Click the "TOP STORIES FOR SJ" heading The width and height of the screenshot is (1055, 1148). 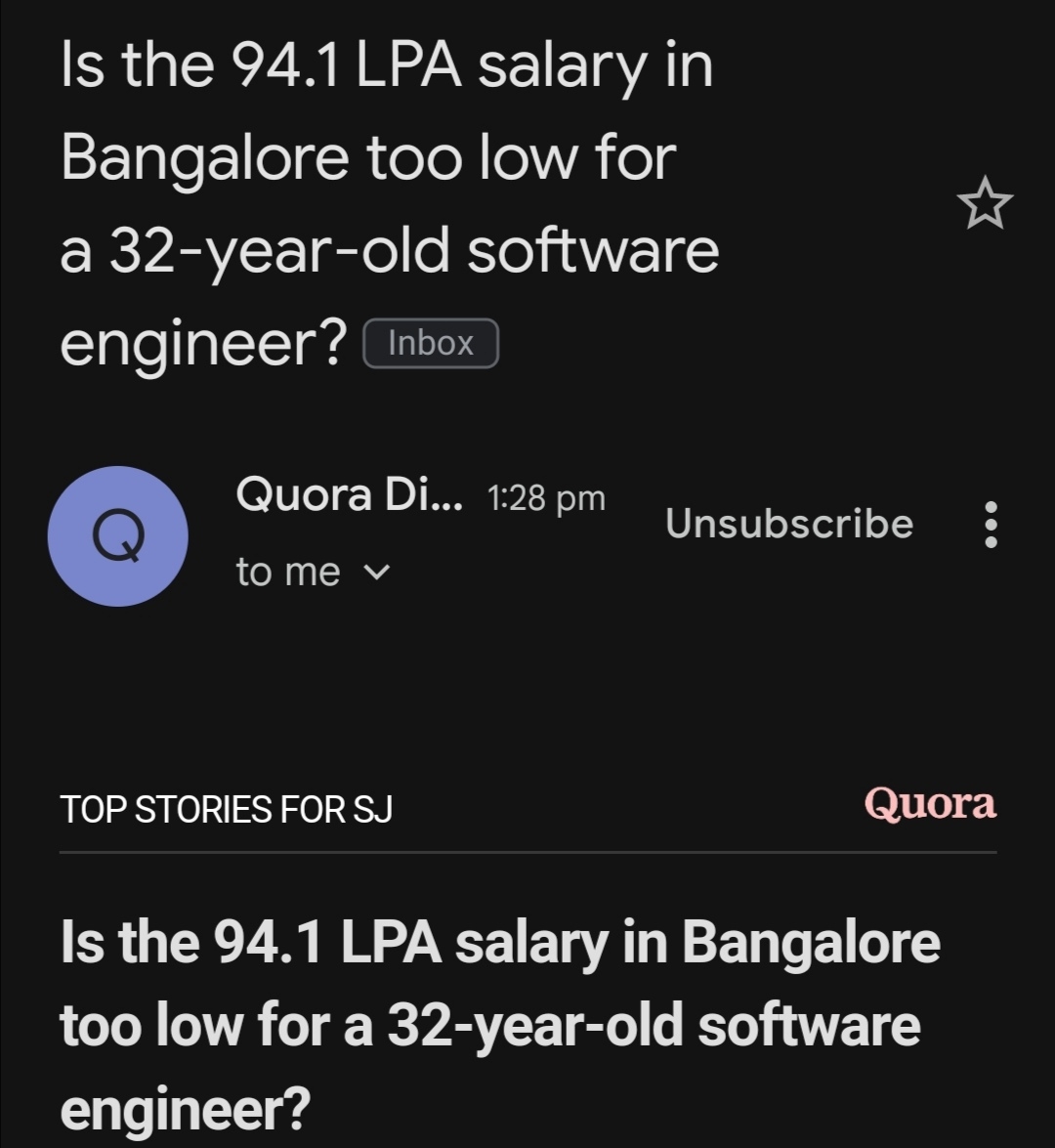(x=226, y=810)
